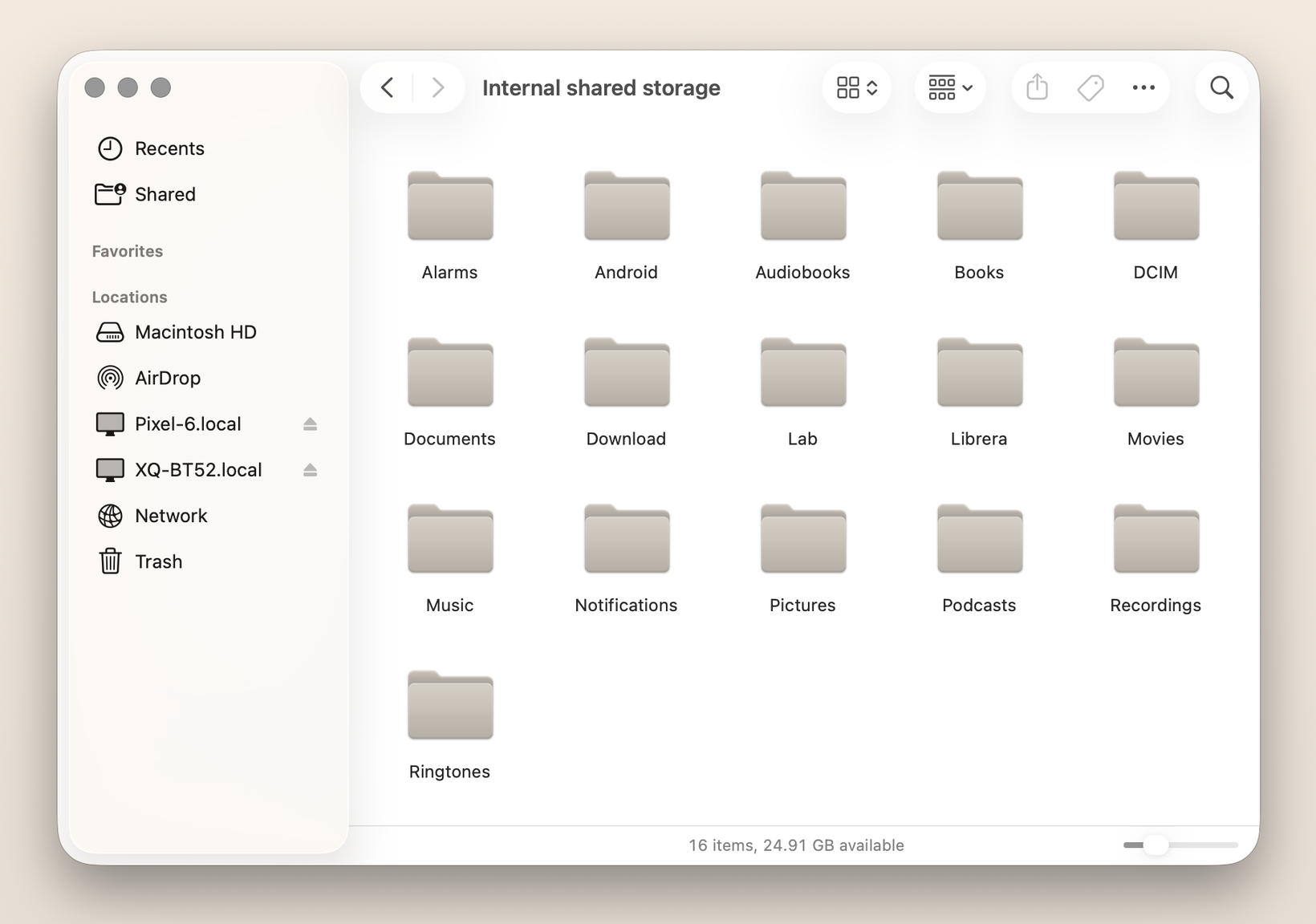
Task: Open the icon view switcher
Action: tap(857, 87)
